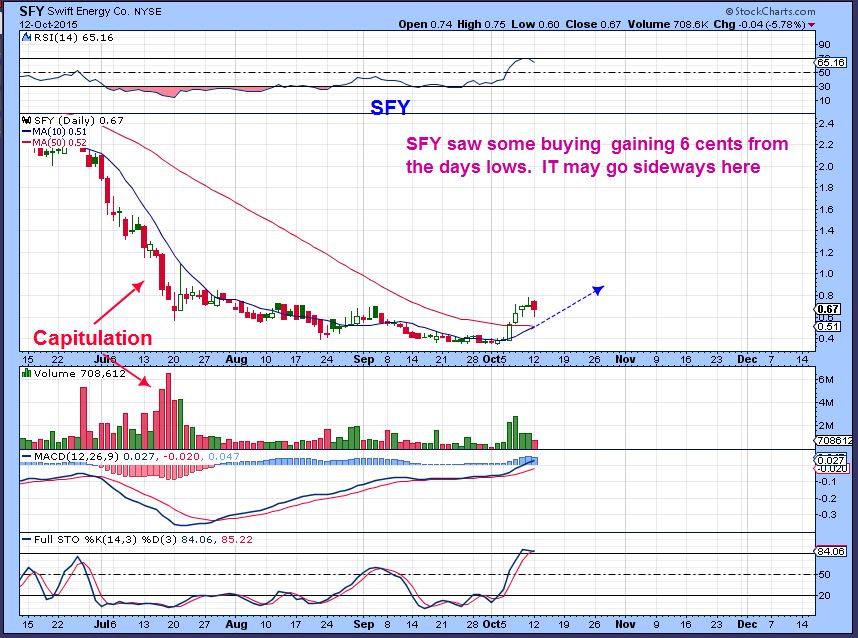Click the Dec label on price panel date axis

[747, 359]
